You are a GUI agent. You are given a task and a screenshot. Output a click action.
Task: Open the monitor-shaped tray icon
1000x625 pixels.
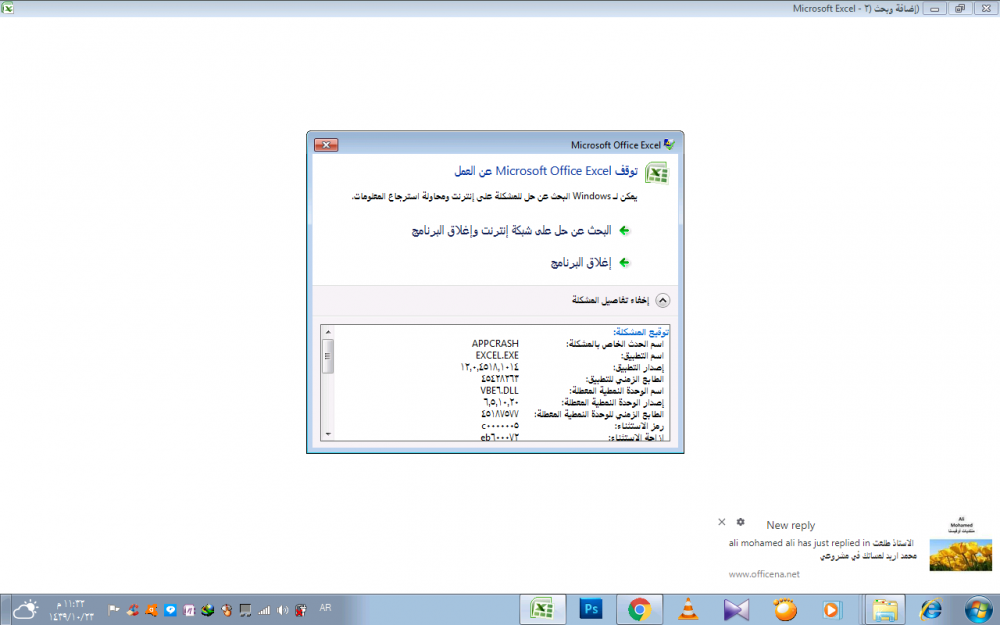point(245,610)
